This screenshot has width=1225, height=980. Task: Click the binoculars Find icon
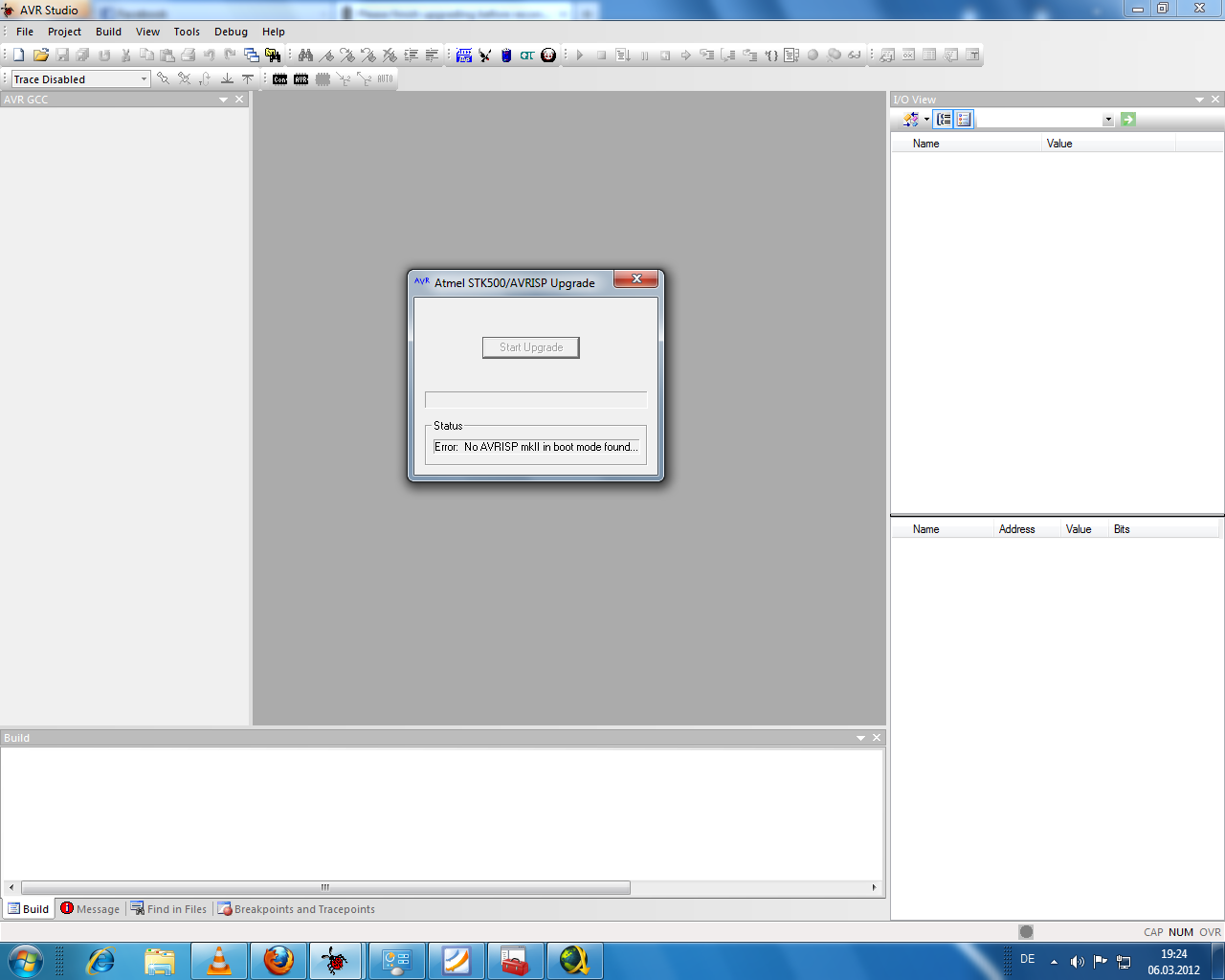(305, 56)
